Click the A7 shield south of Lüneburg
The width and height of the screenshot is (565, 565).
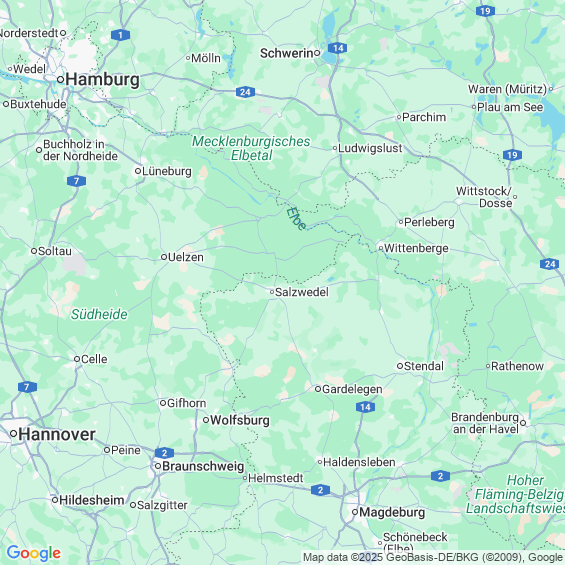point(76,181)
